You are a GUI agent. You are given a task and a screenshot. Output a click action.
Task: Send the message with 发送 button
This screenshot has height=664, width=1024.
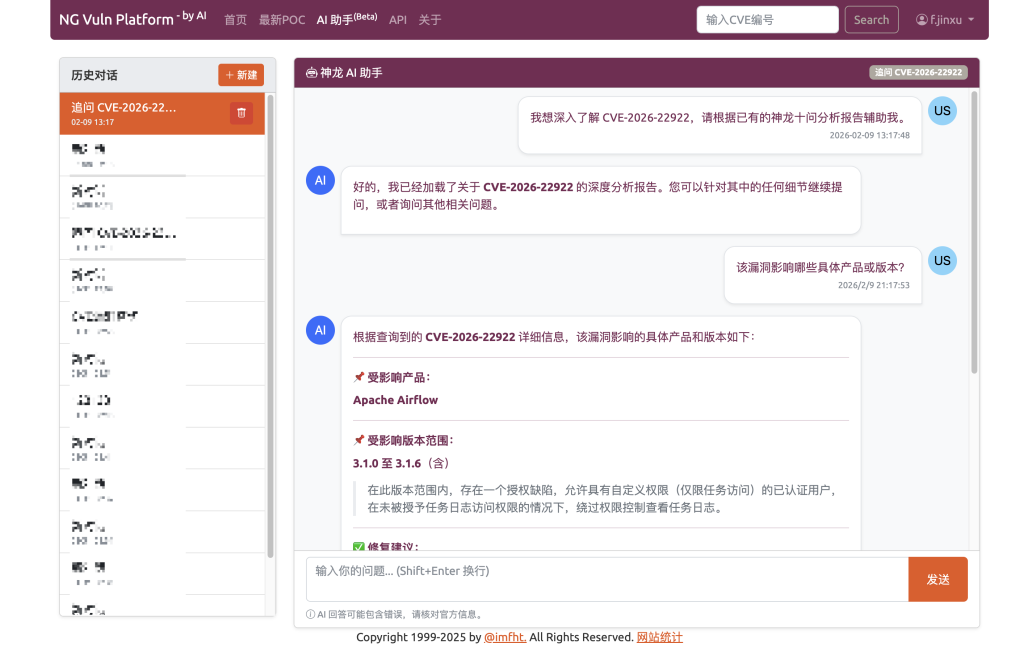pos(937,579)
